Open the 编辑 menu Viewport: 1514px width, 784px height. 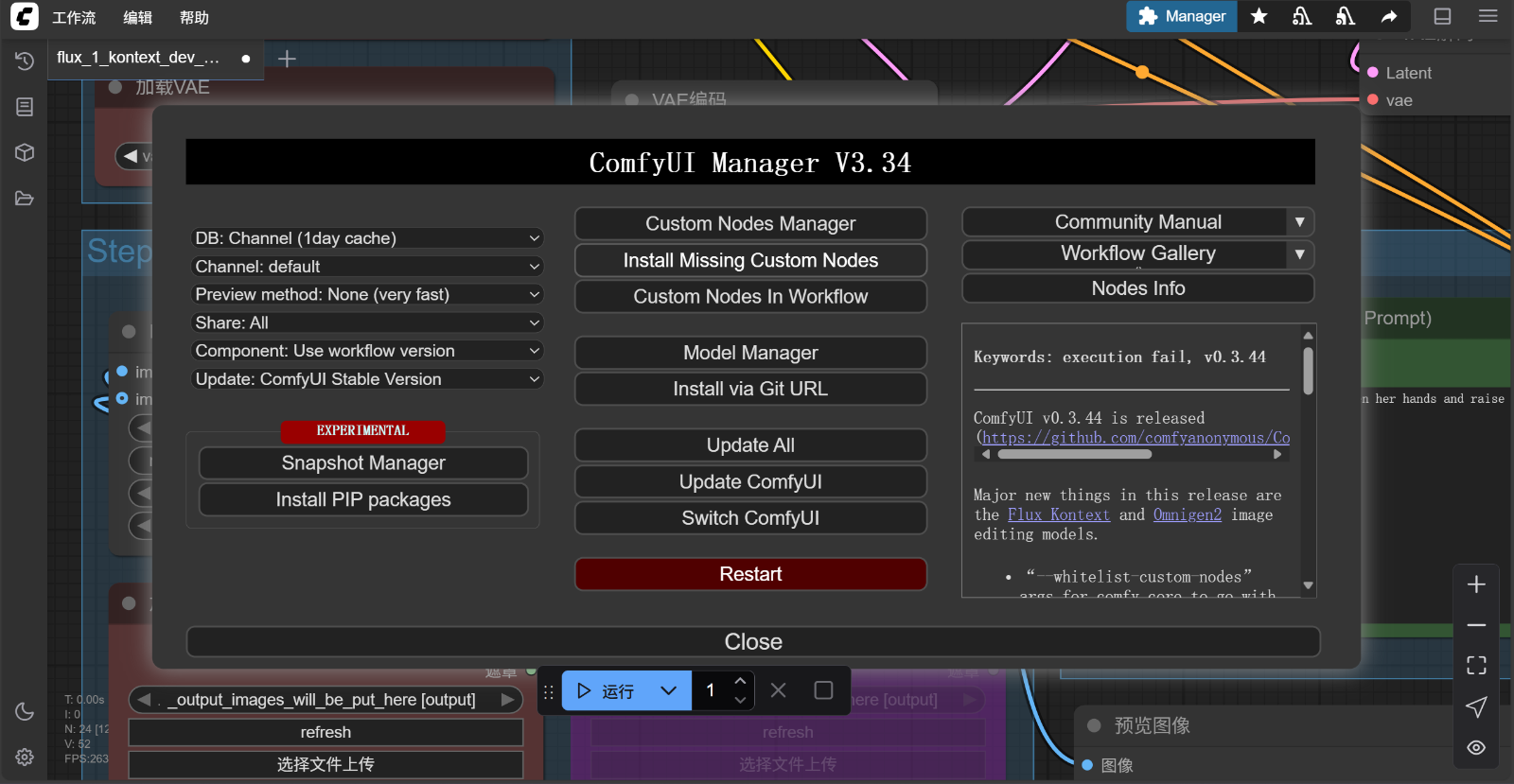tap(137, 17)
